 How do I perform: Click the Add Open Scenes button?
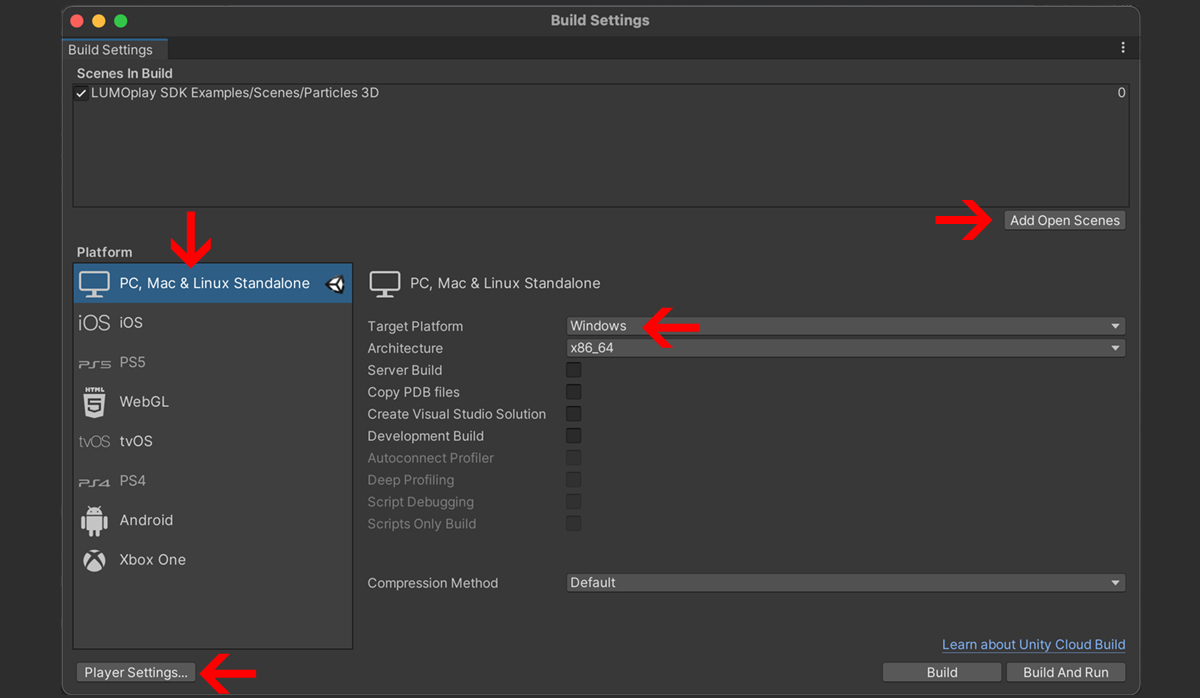pos(1064,221)
